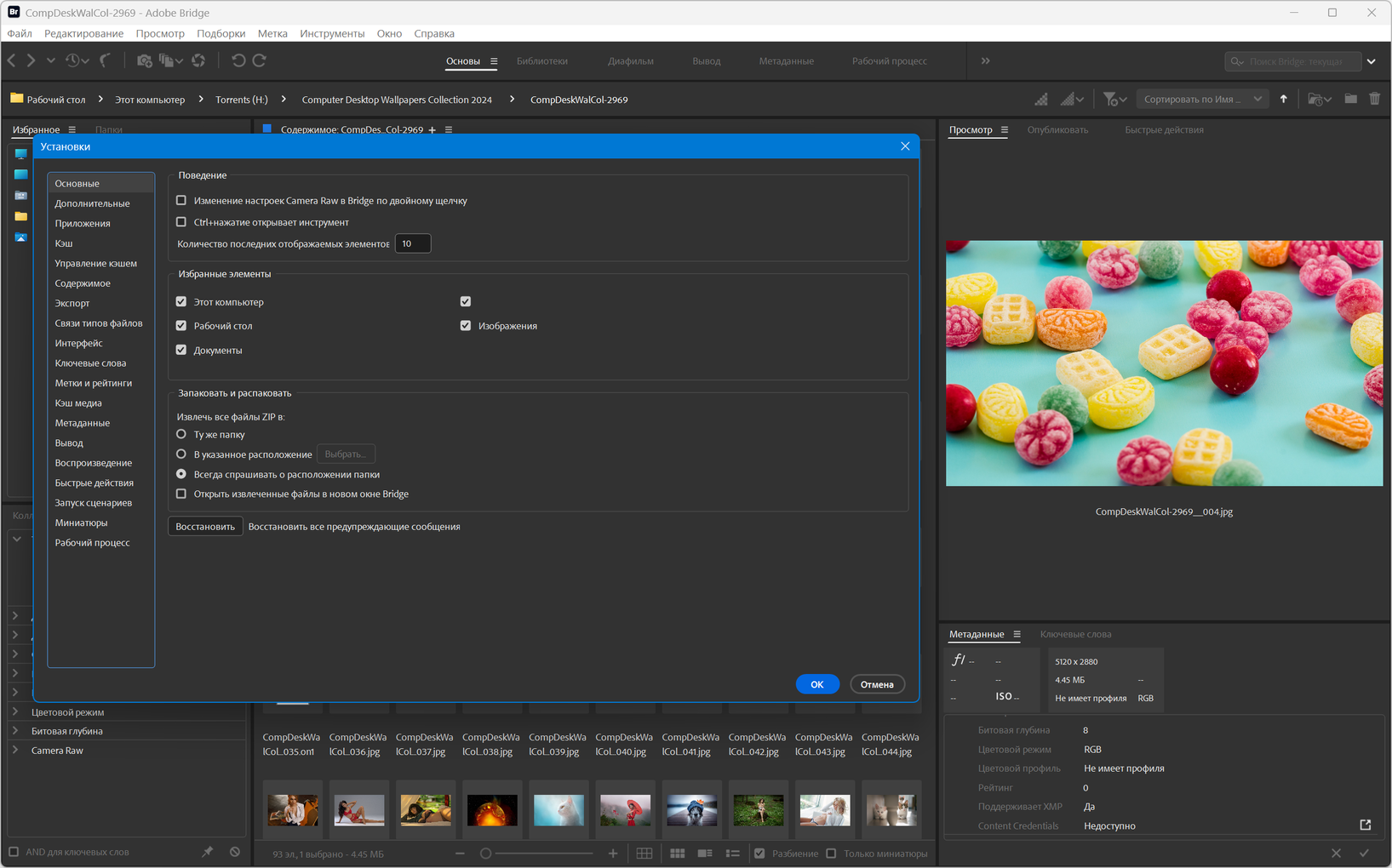Click the trash delete item icon

(x=1374, y=100)
